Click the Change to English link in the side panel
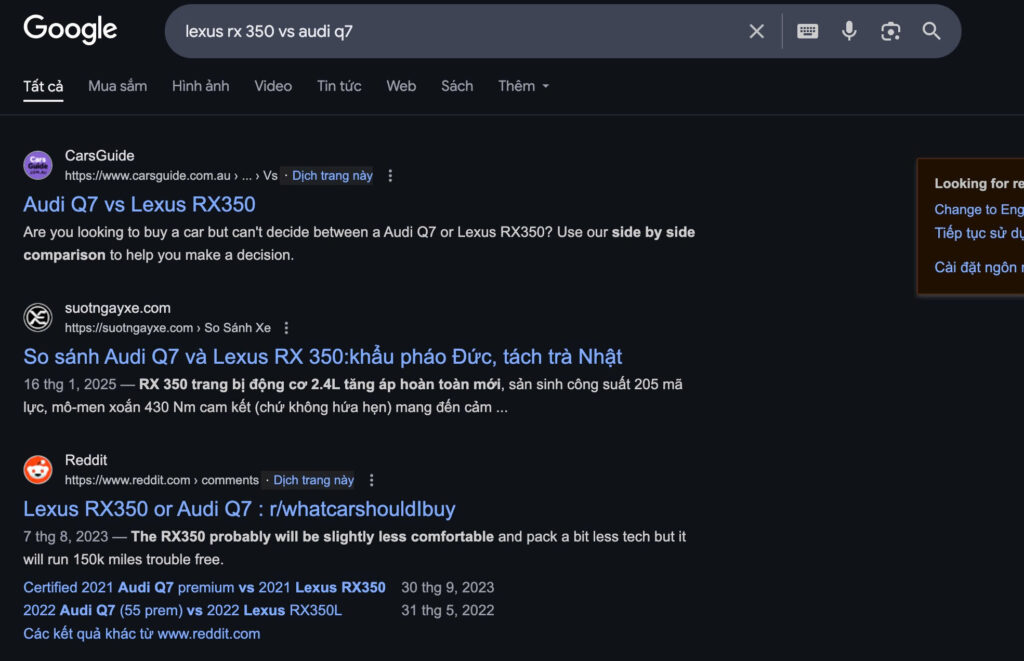 (x=978, y=210)
